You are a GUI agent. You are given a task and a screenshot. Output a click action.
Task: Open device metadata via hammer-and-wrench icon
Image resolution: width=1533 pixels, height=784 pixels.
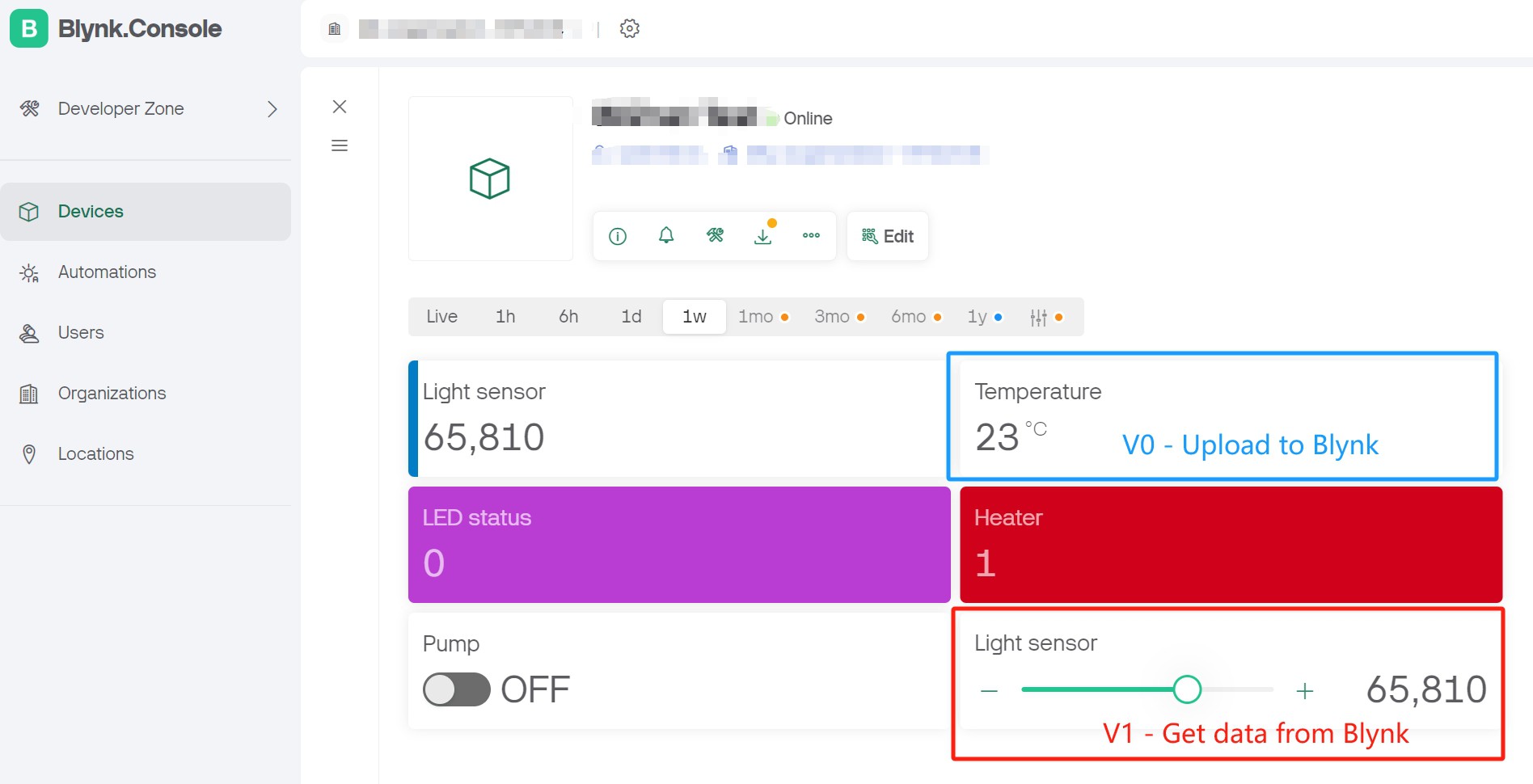(714, 235)
